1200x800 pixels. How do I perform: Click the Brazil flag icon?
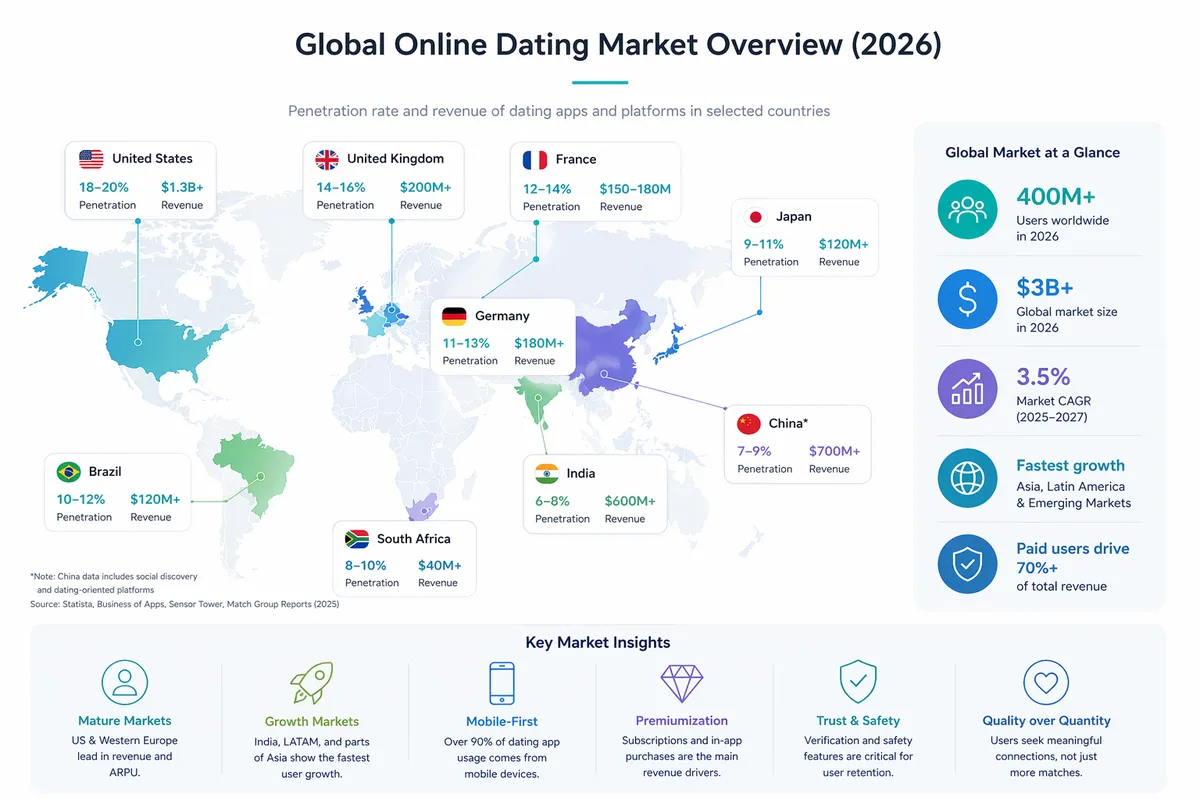coord(69,471)
